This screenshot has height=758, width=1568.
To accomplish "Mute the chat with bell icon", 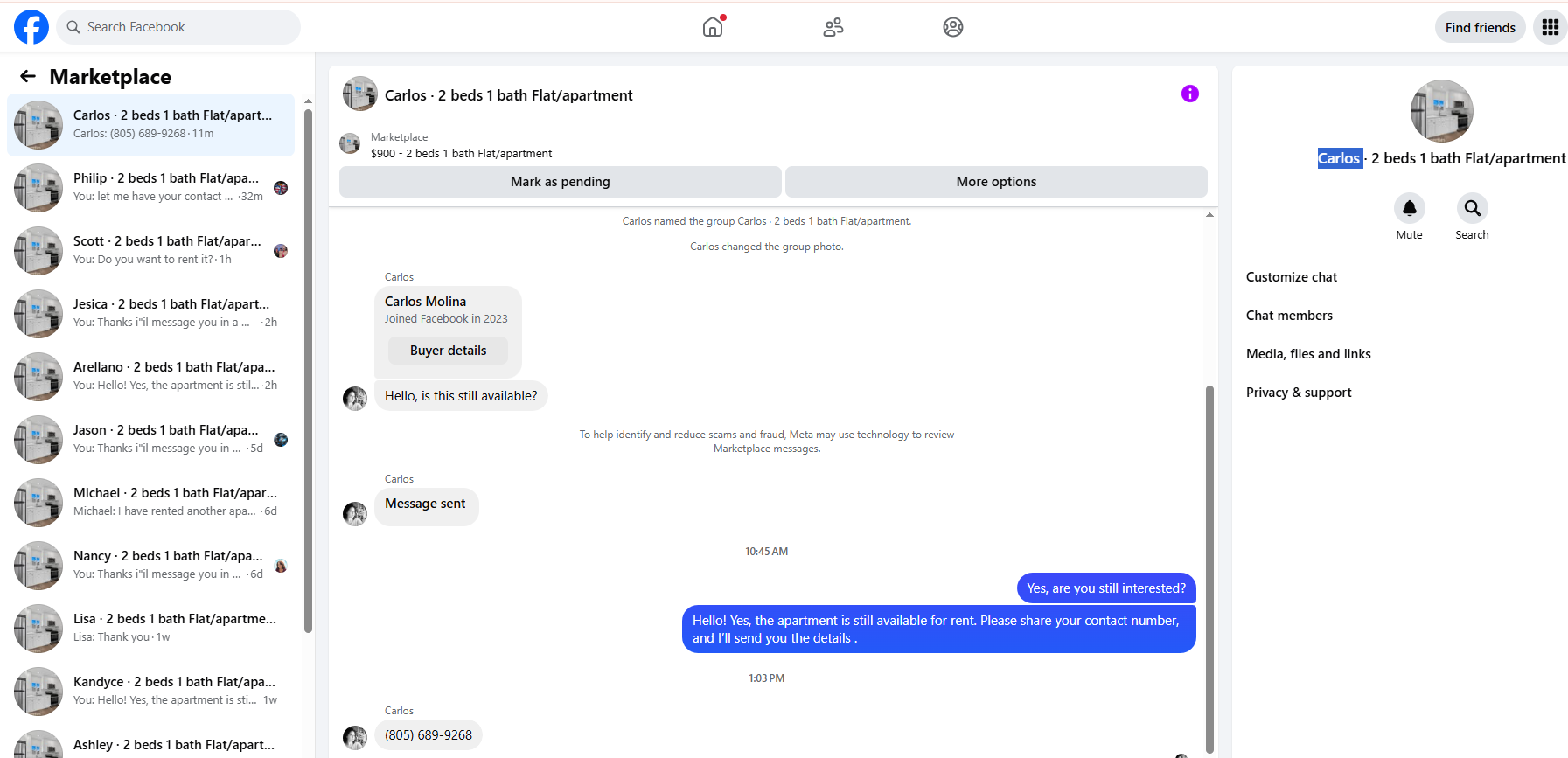I will tap(1410, 208).
